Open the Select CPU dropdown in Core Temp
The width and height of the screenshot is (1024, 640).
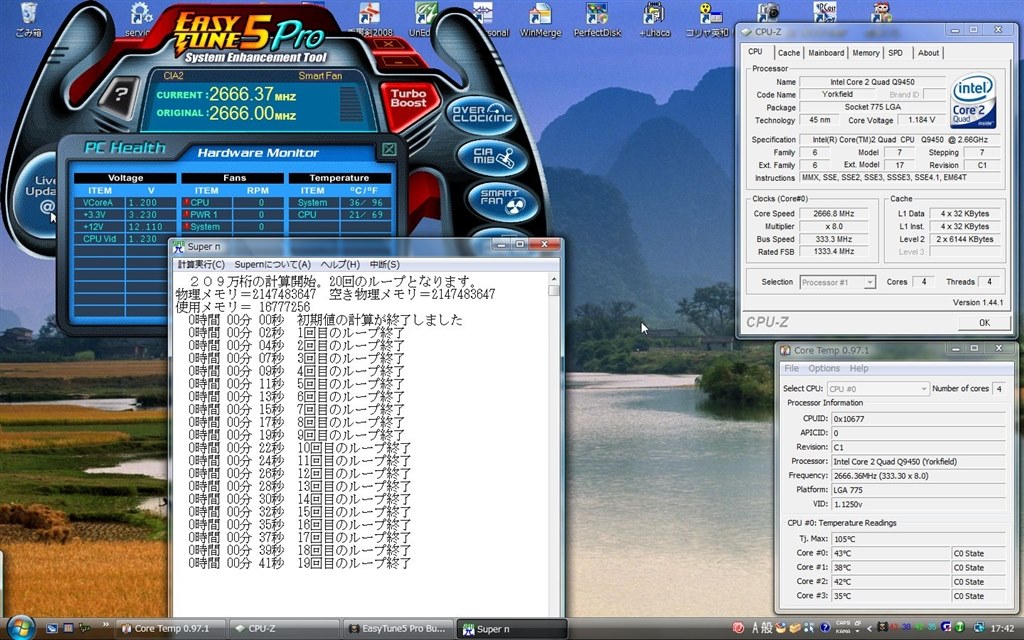[878, 389]
